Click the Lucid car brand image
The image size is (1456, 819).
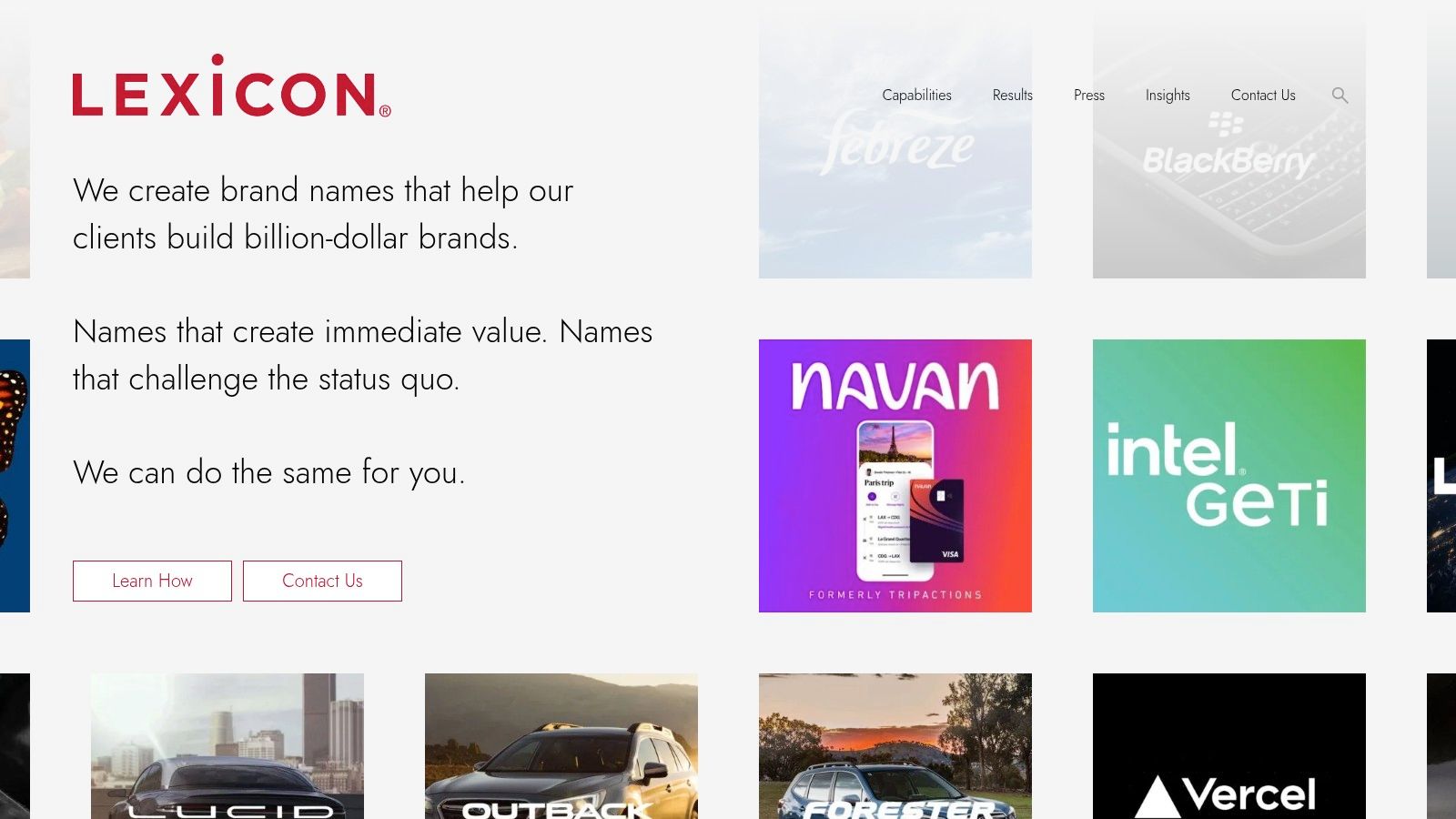pyautogui.click(x=226, y=746)
